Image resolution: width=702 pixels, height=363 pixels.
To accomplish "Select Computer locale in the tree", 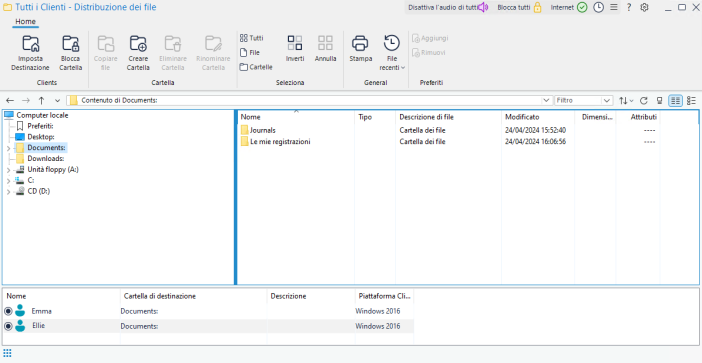I will point(43,115).
